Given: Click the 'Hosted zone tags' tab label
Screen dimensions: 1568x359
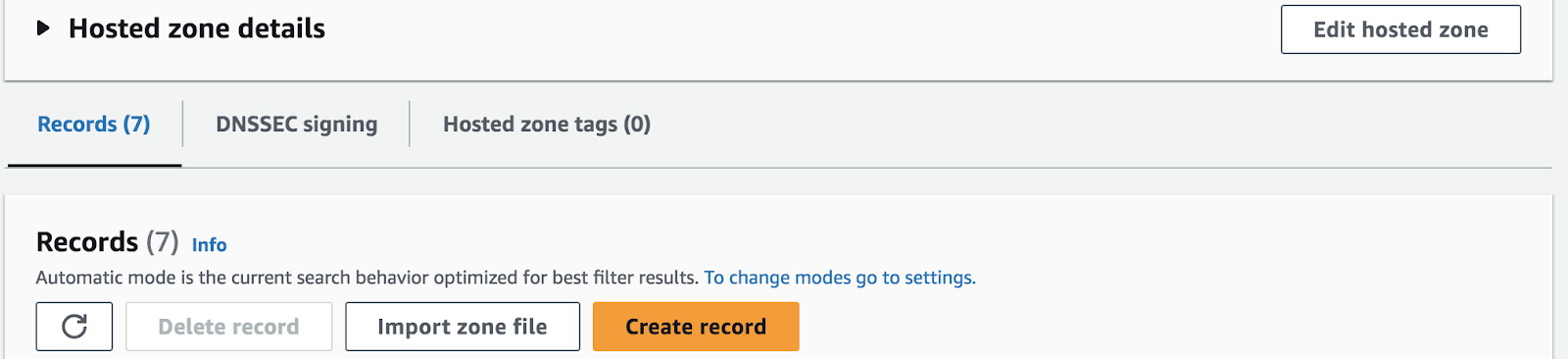Looking at the screenshot, I should pyautogui.click(x=530, y=124).
